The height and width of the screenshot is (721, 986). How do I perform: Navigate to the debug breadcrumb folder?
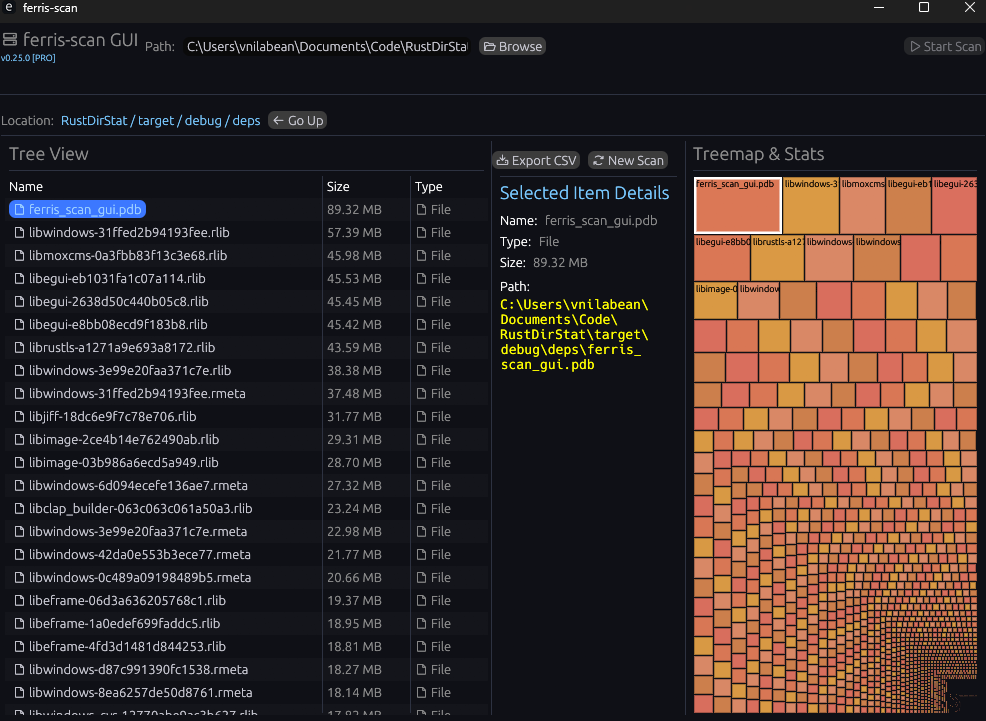204,120
